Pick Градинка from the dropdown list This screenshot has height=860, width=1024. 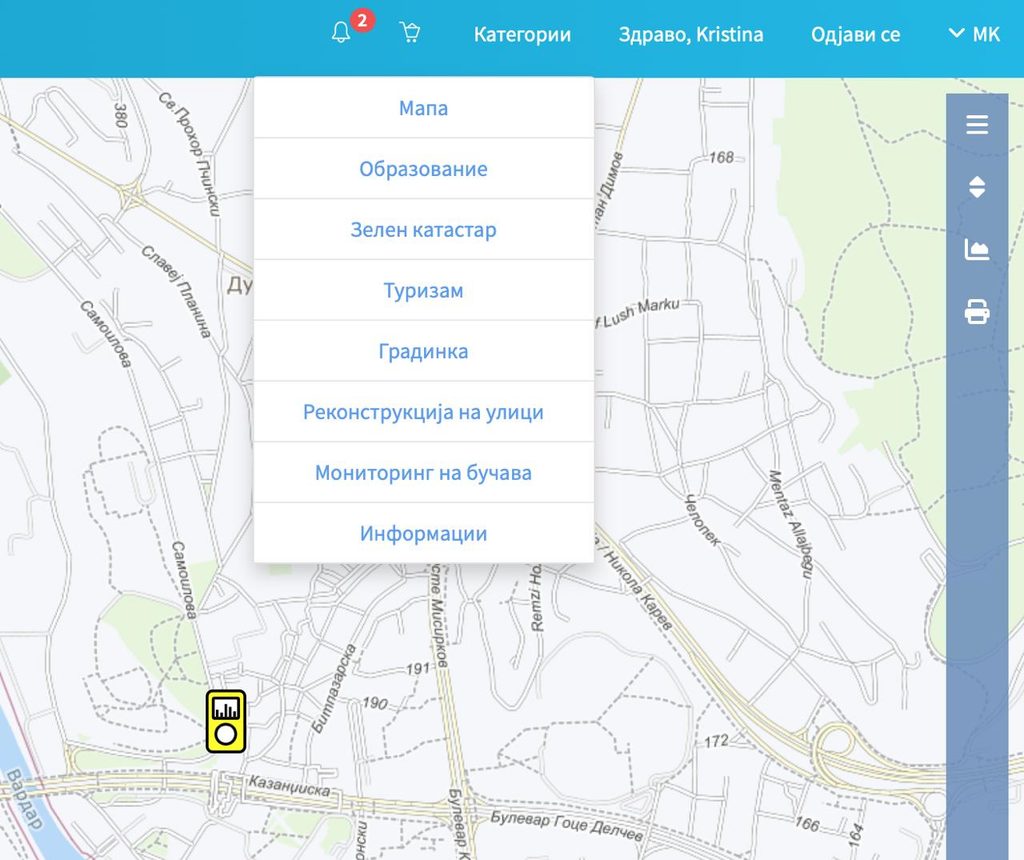[424, 351]
